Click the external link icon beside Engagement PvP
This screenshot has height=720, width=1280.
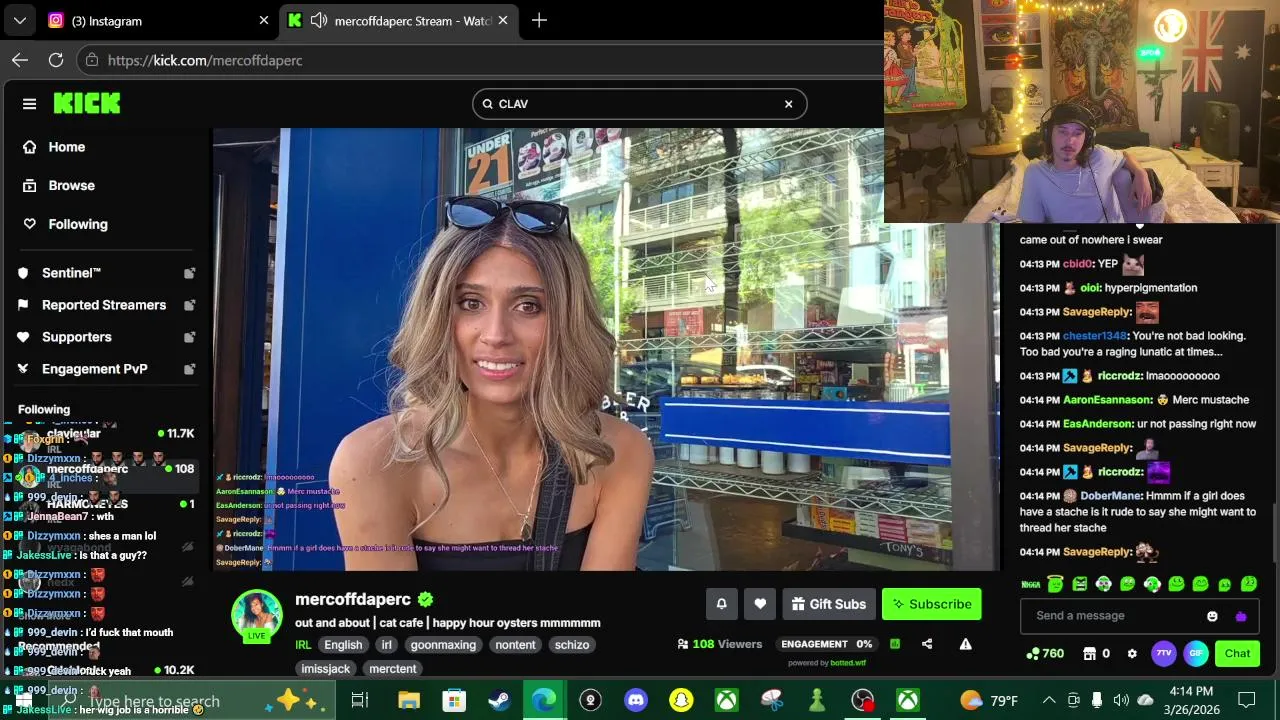[189, 369]
